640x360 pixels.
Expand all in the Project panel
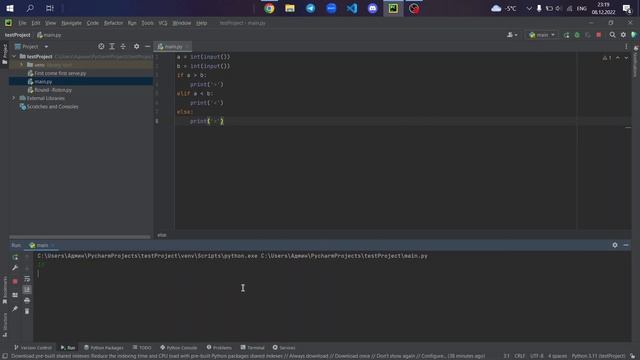pyautogui.click(x=112, y=47)
